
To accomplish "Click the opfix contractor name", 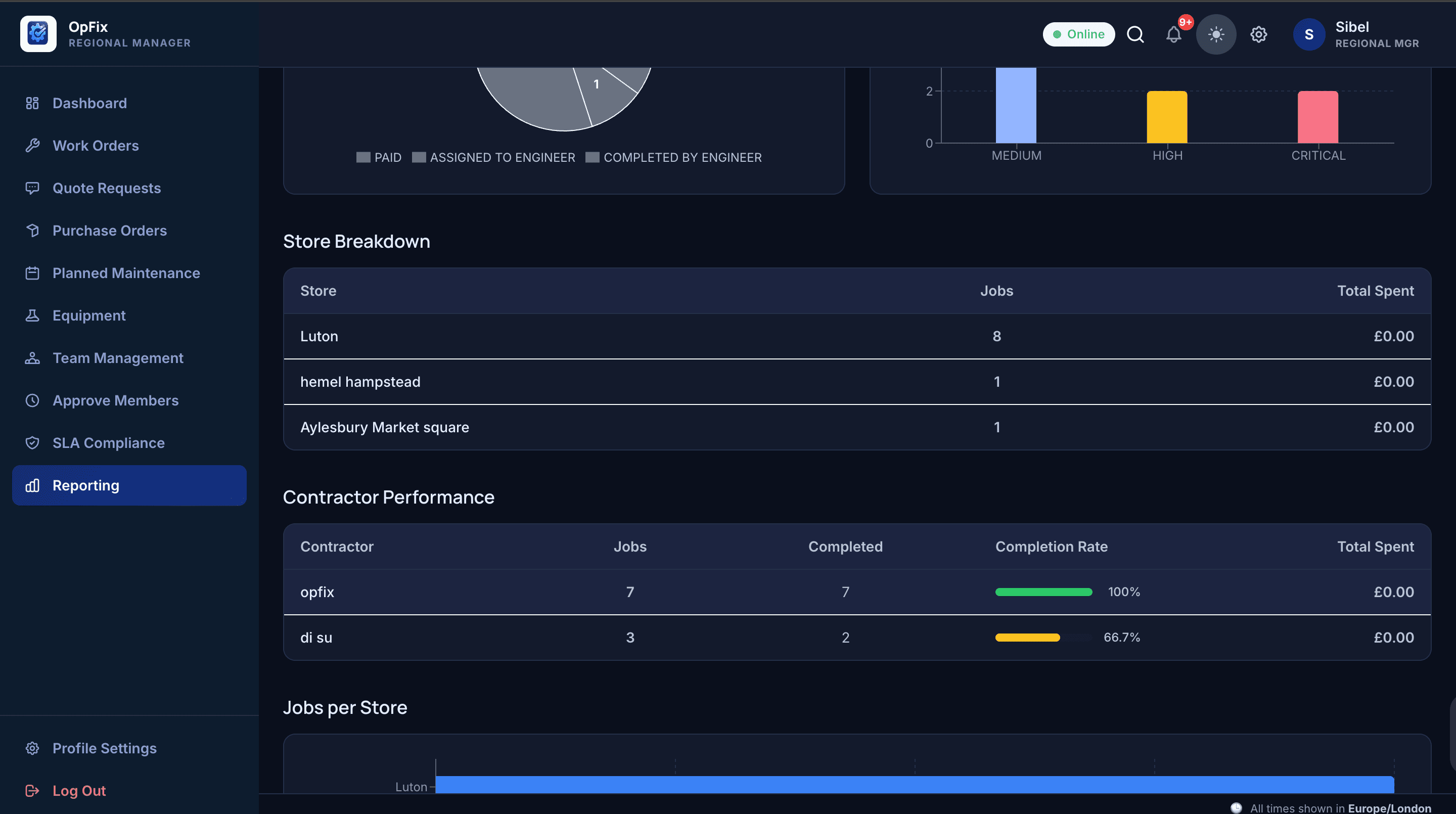I will point(317,593).
